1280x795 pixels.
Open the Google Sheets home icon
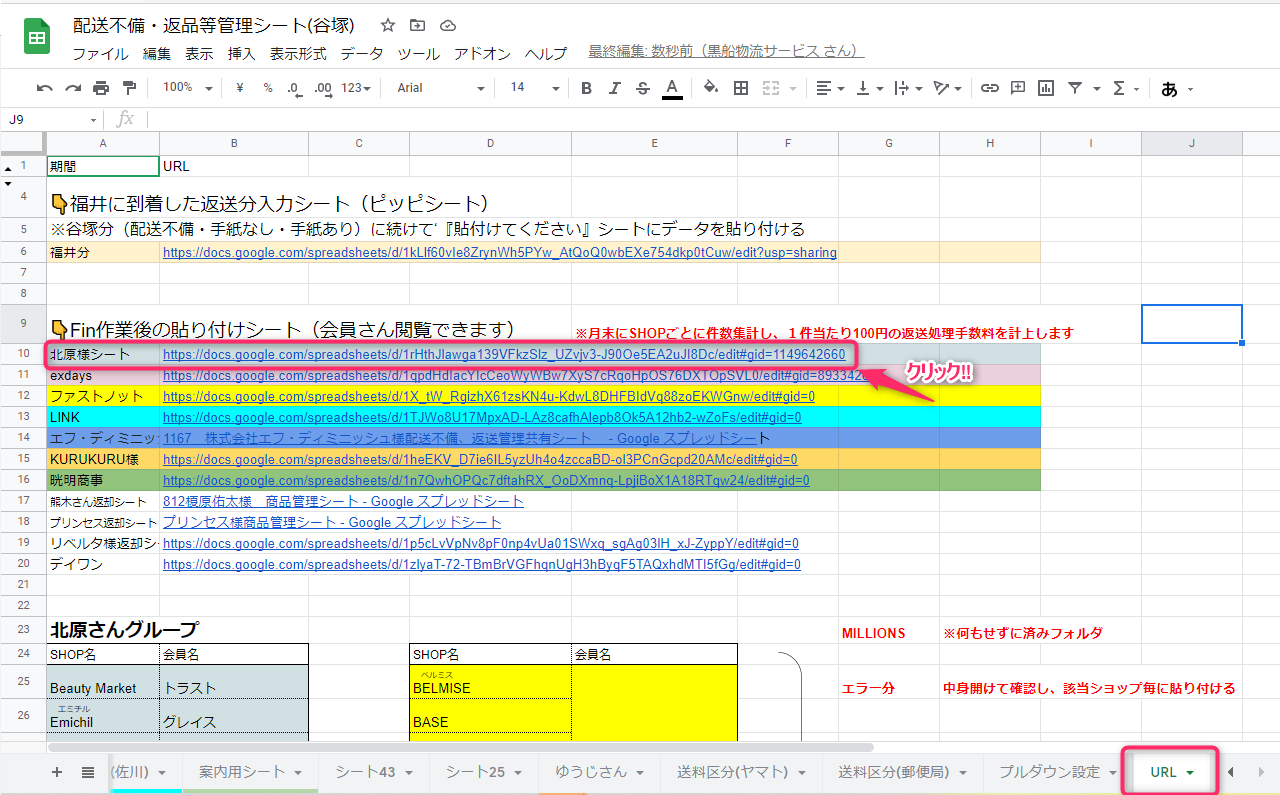point(37,37)
